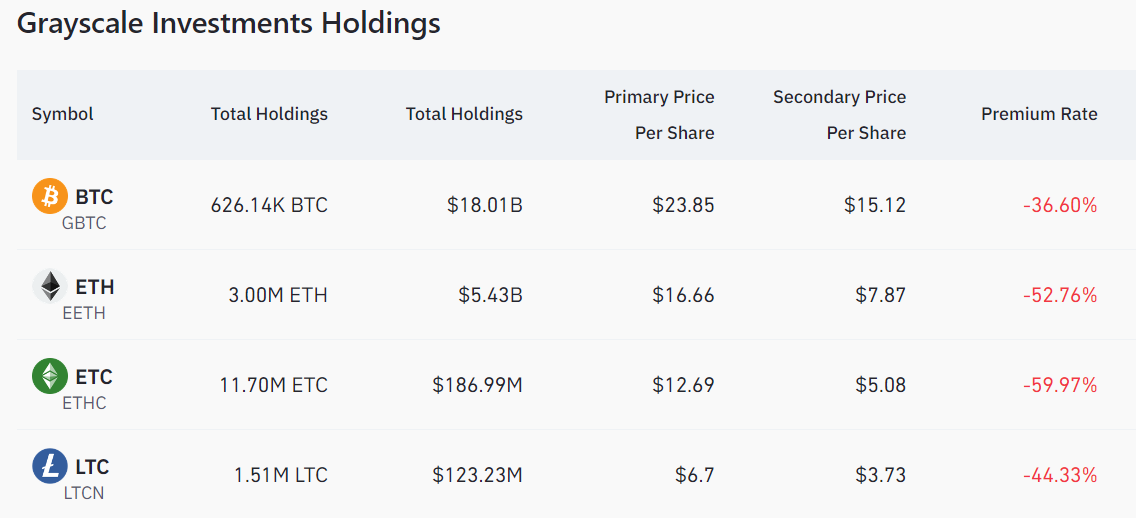
Task: Click the Ethereum ETH coin icon
Action: click(50, 287)
